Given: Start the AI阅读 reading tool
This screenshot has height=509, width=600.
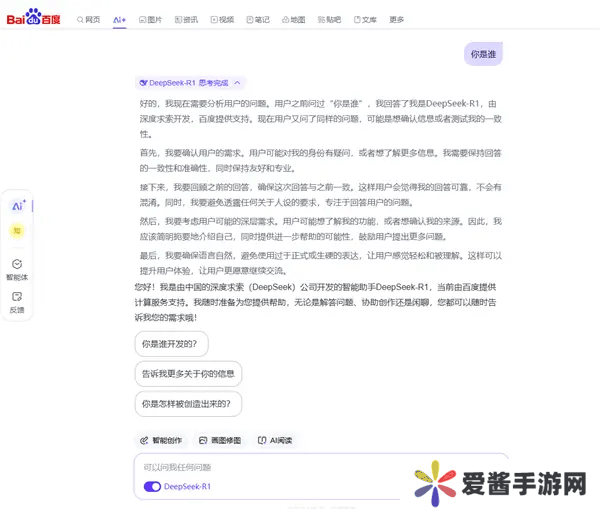Looking at the screenshot, I should (x=274, y=440).
